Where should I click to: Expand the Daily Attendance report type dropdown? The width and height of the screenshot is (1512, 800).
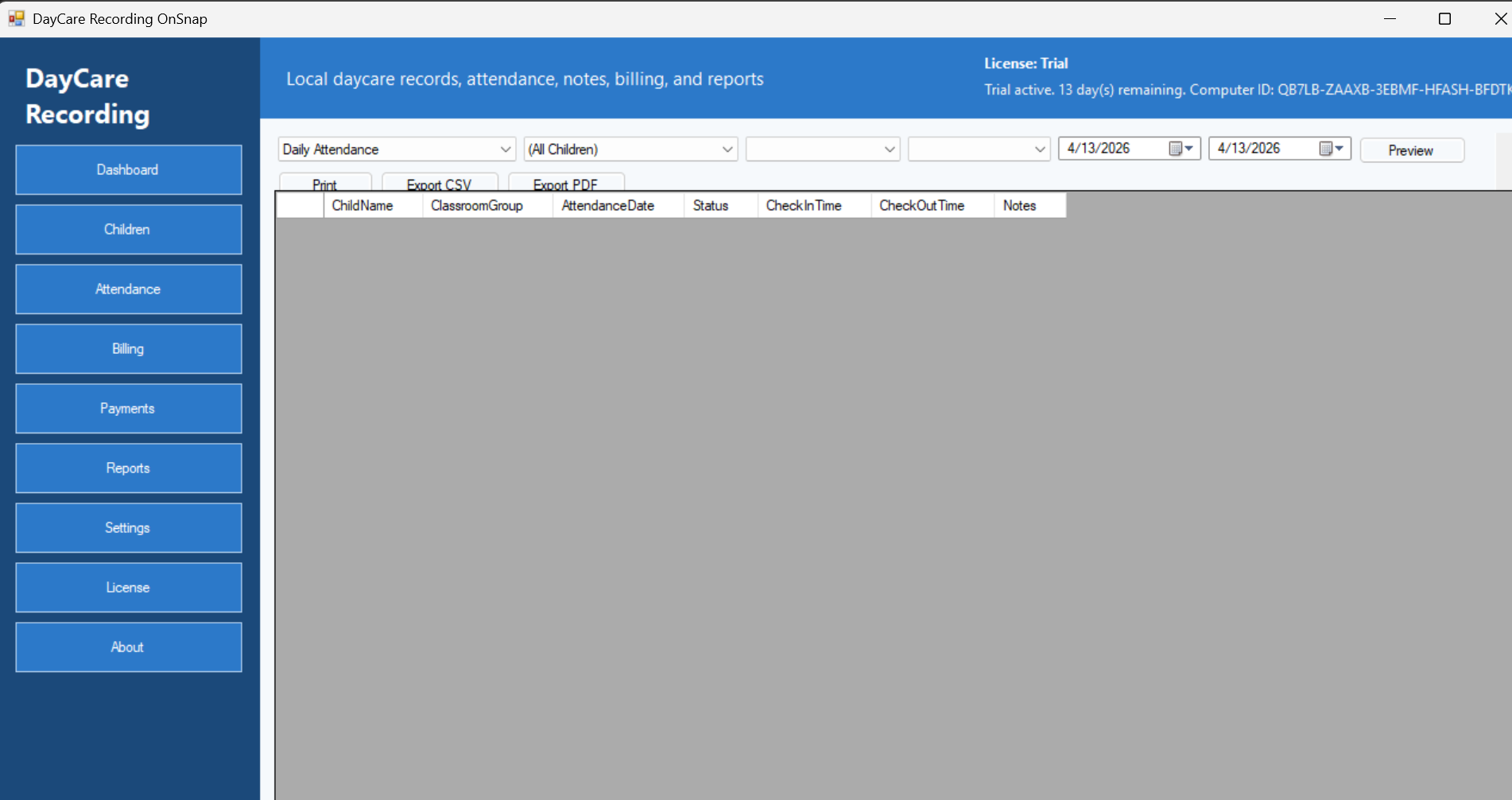click(505, 150)
